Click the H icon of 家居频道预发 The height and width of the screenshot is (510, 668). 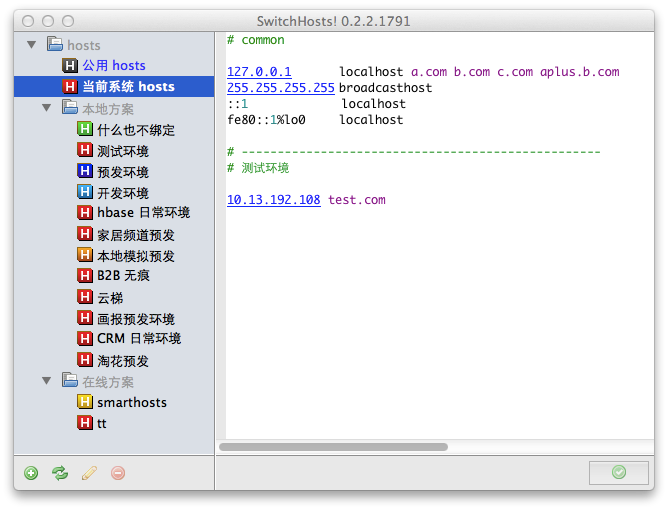tap(85, 234)
